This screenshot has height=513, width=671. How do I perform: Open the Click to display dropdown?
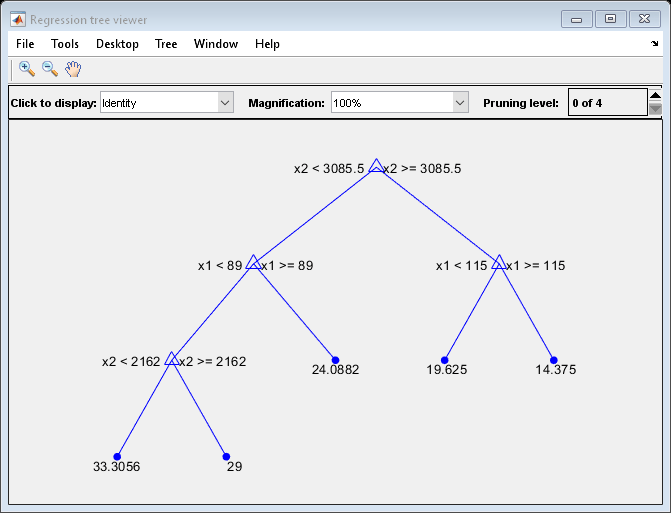pos(166,103)
